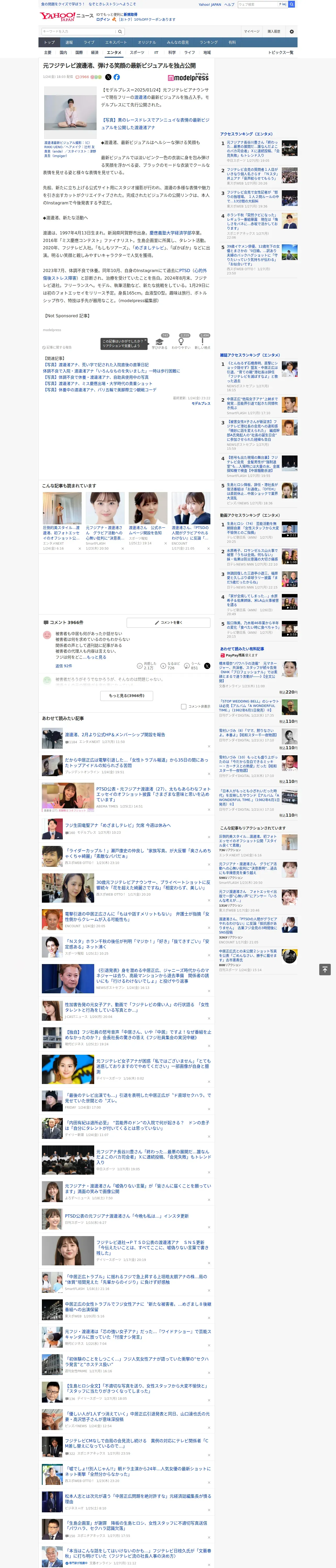The image size is (336, 1568).
Task: Open the settings gear icon in the header
Action: (292, 31)
